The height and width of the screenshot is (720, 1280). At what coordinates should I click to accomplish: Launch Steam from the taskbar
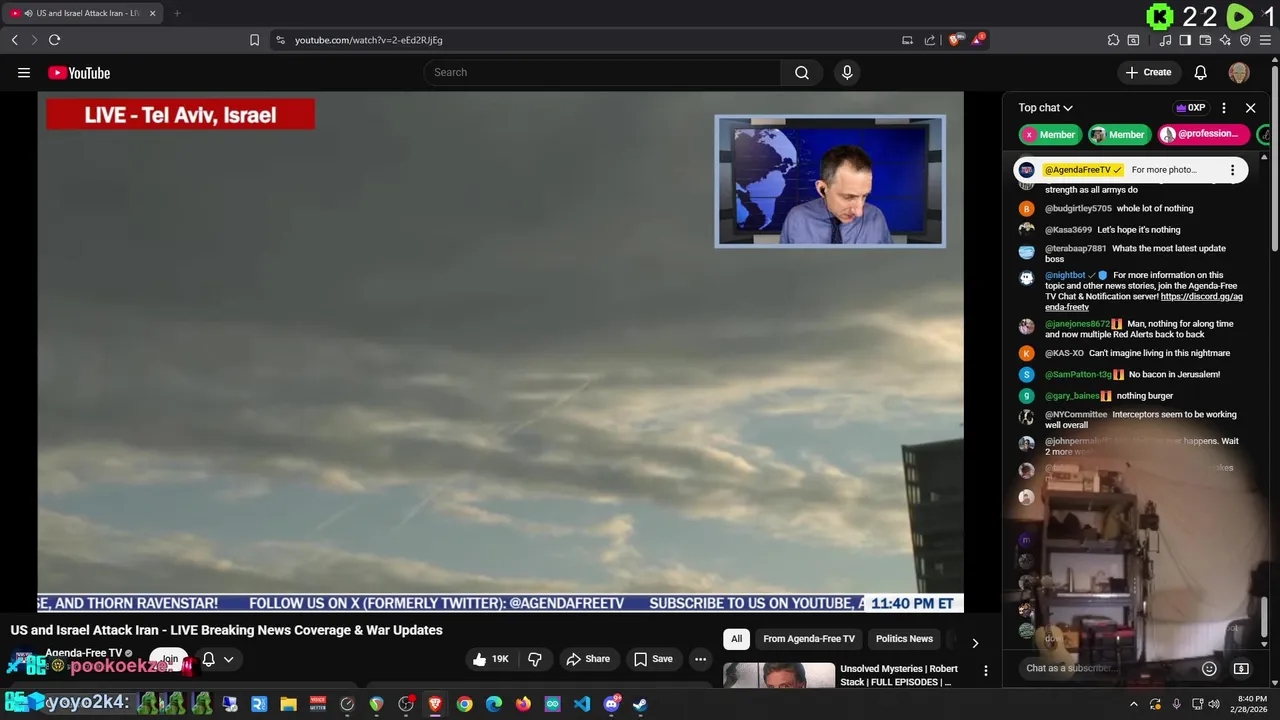(x=640, y=704)
